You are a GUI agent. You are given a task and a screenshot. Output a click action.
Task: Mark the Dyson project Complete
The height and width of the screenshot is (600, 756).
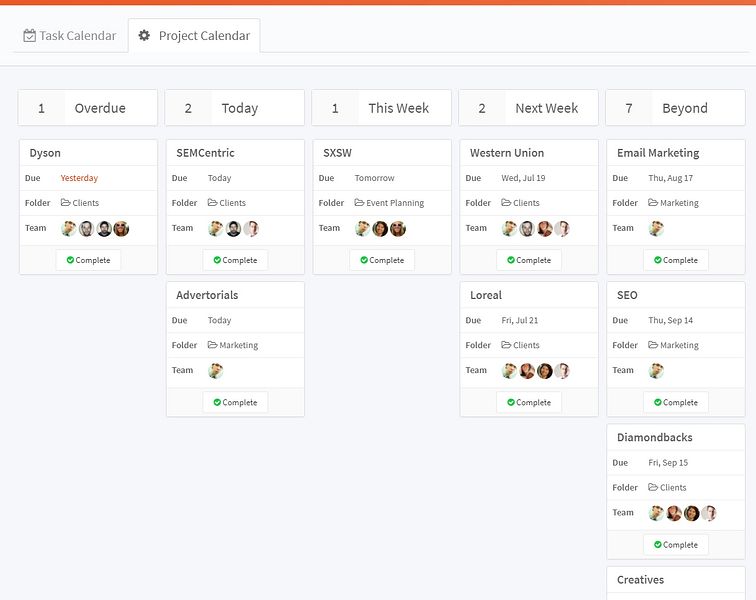tap(88, 260)
